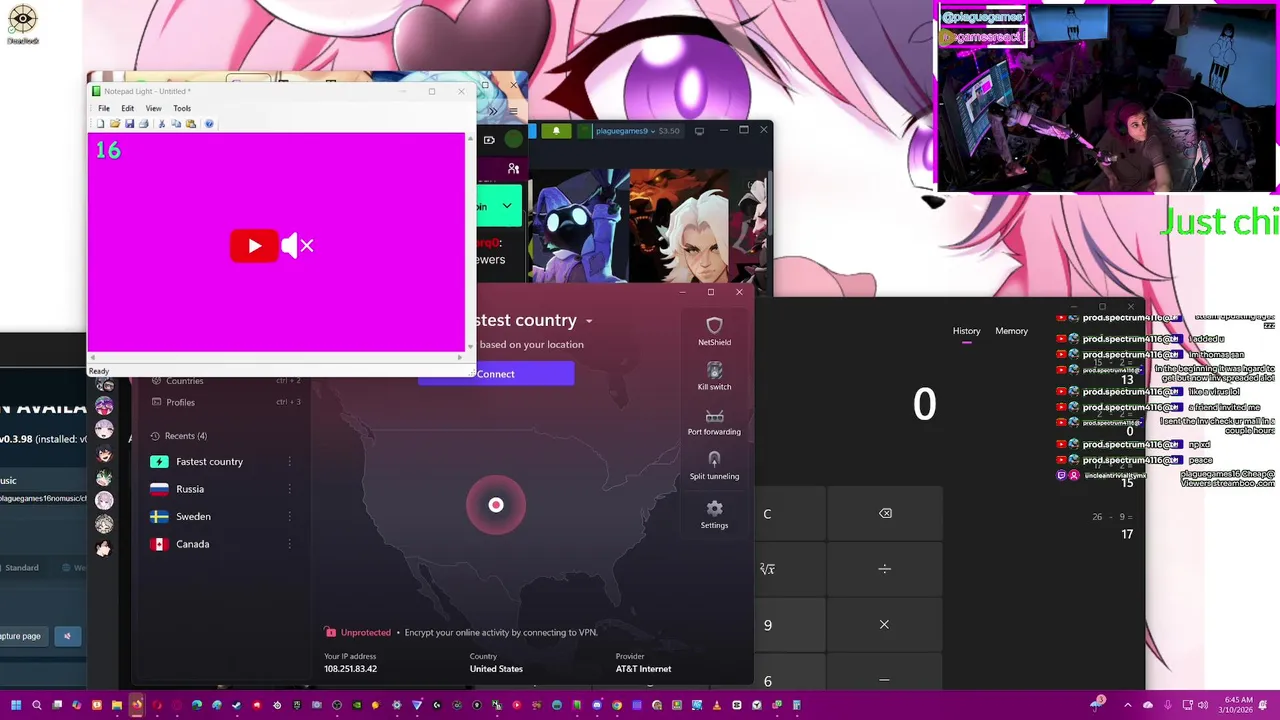Click the C clear button in Calculator

click(767, 514)
